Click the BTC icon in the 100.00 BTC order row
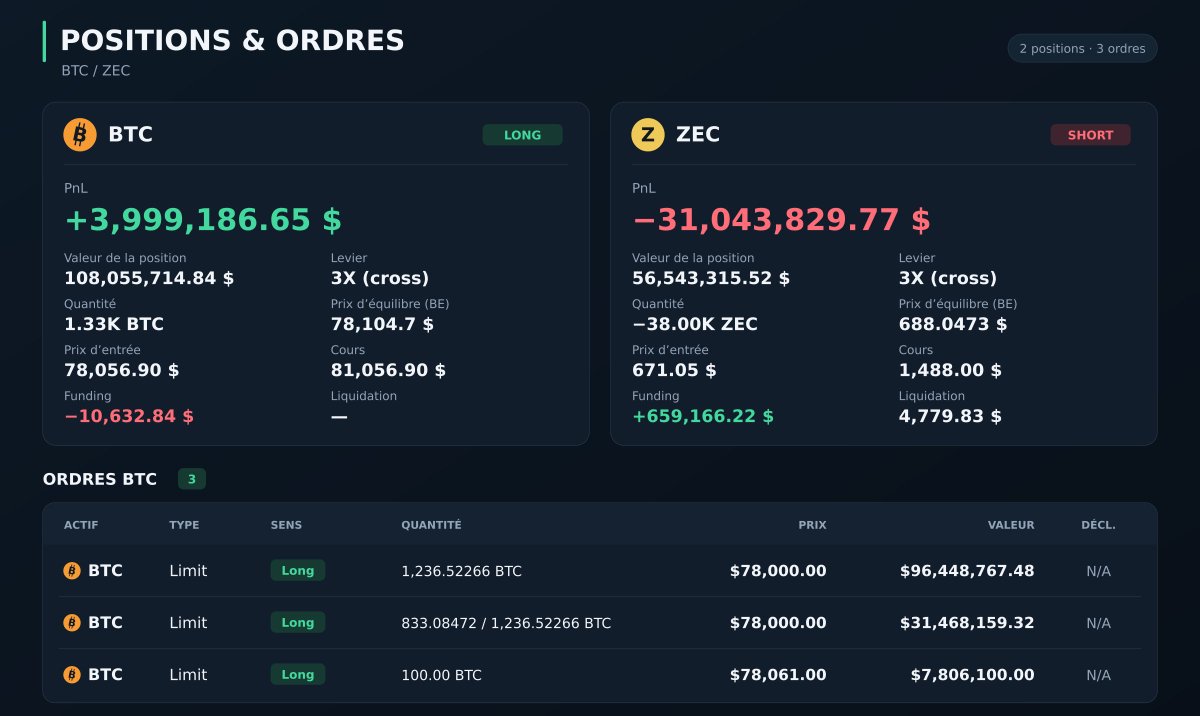Image resolution: width=1200 pixels, height=716 pixels. (72, 675)
